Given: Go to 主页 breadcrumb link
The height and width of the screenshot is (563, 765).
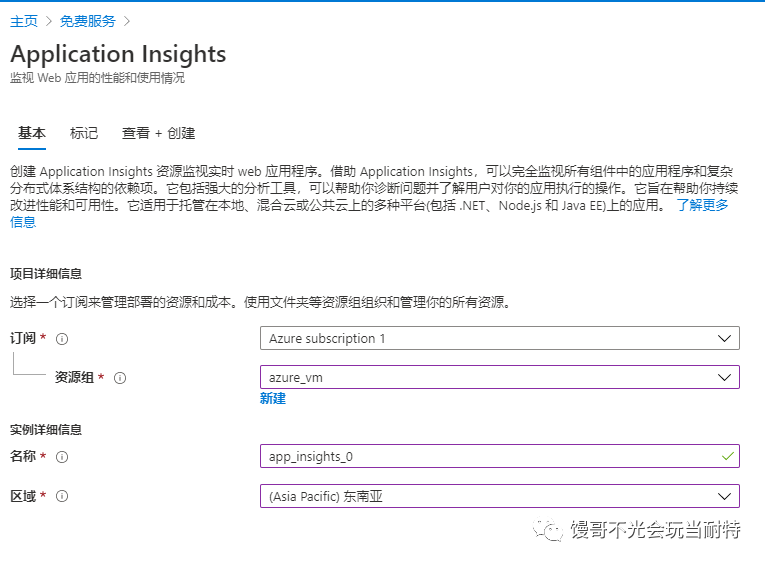Looking at the screenshot, I should [24, 21].
